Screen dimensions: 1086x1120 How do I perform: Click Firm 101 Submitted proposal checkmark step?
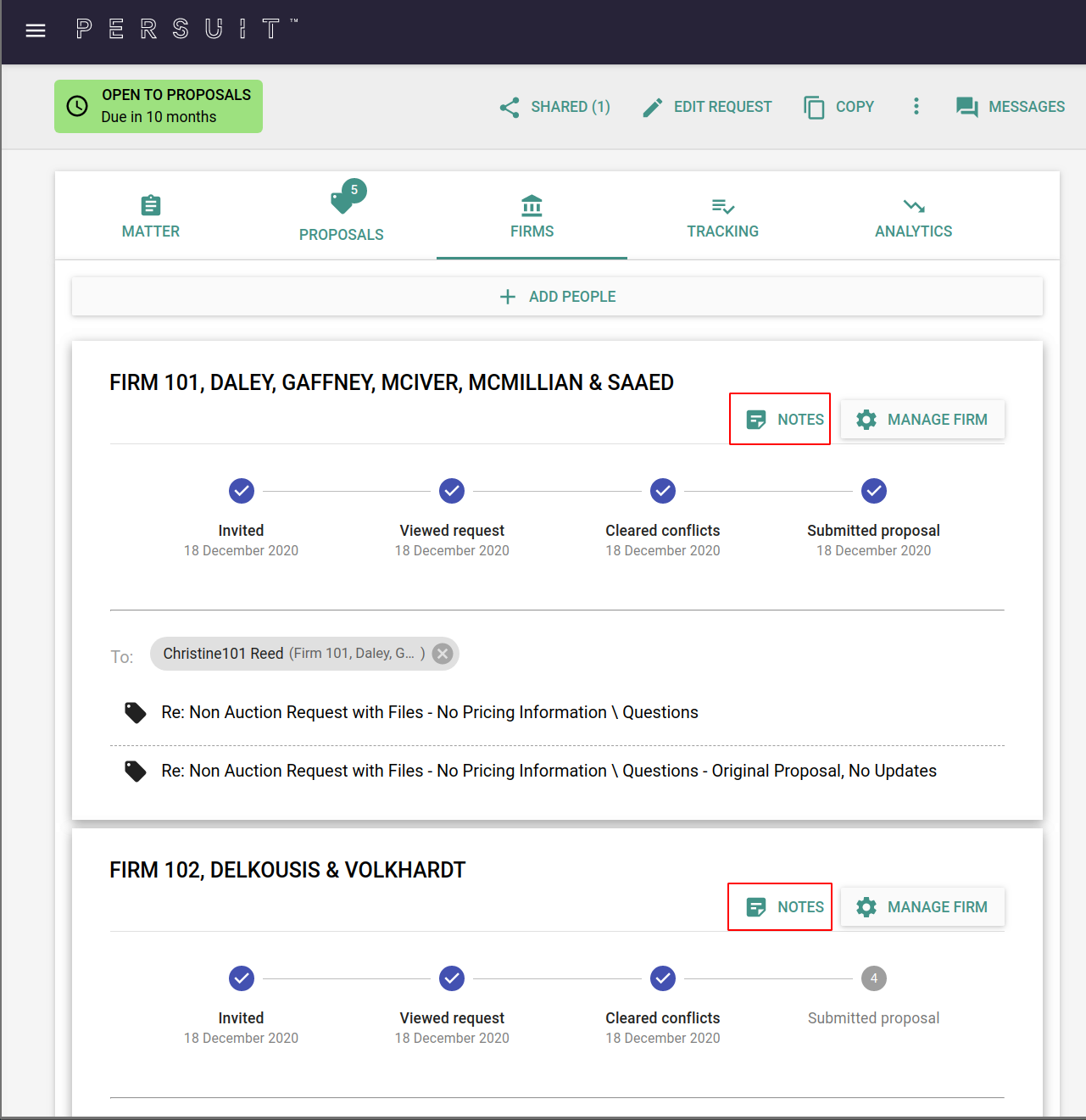[x=874, y=491]
